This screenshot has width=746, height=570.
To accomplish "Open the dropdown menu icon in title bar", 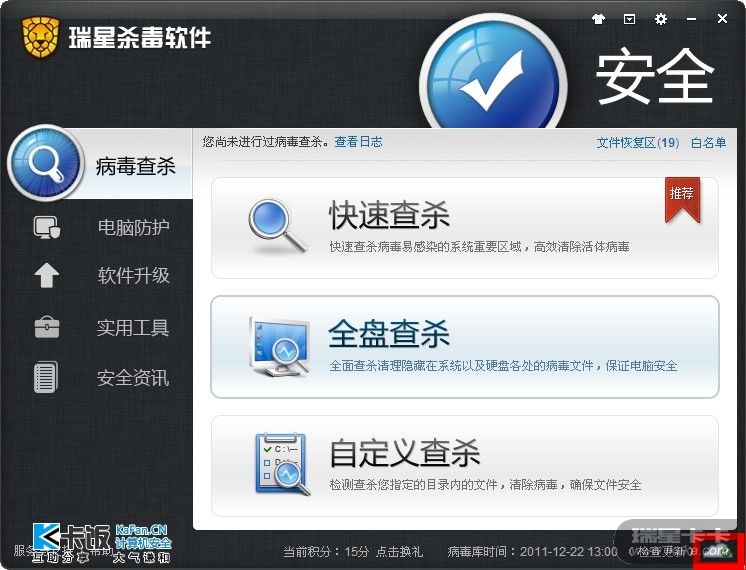I will pyautogui.click(x=629, y=20).
